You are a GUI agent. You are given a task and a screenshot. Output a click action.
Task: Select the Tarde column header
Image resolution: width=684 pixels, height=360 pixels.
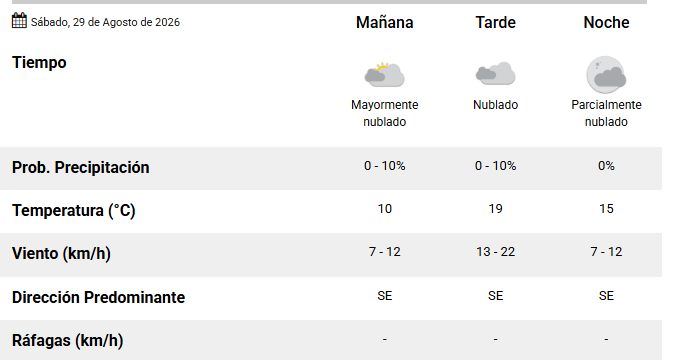(496, 22)
